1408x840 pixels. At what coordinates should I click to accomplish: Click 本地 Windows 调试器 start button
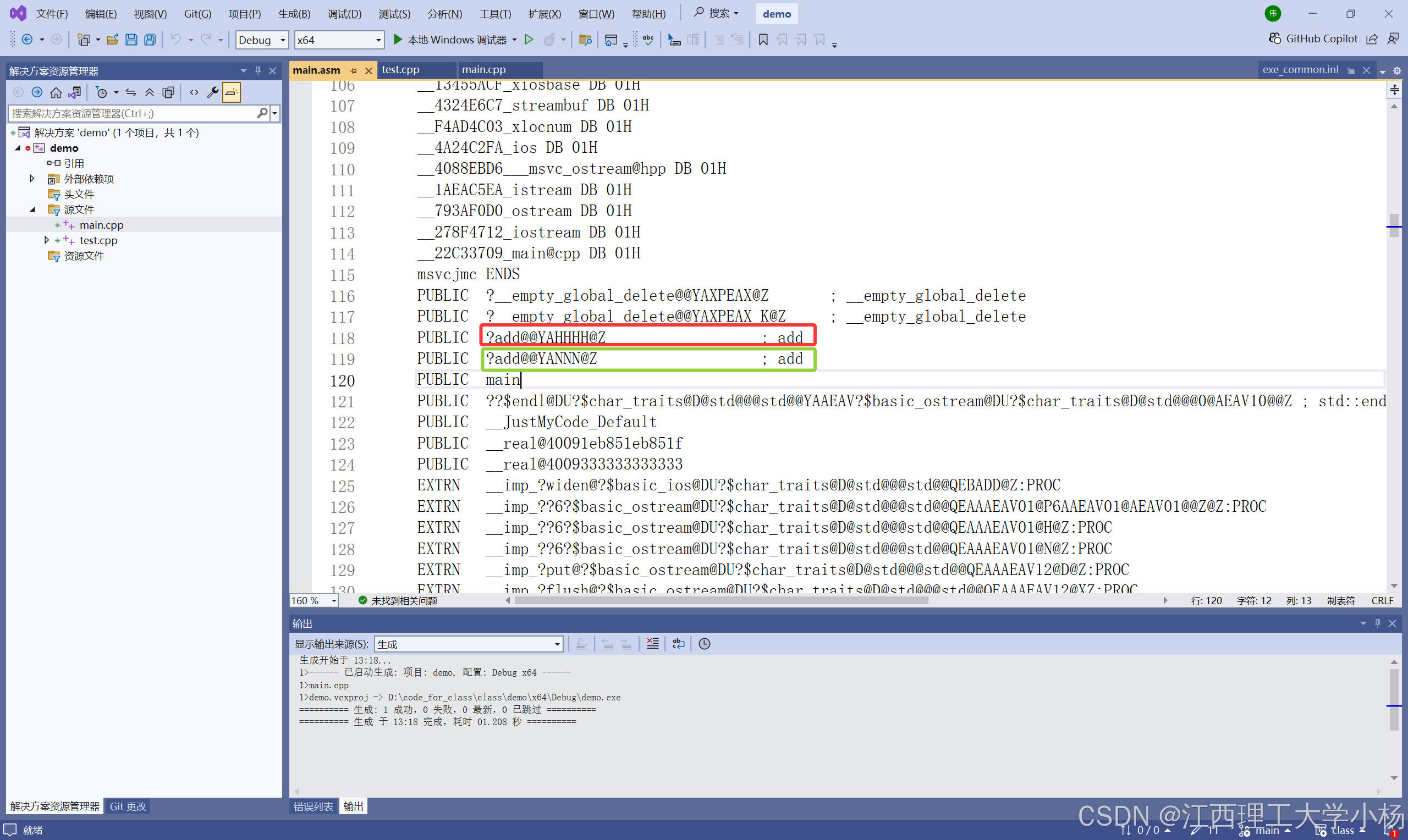pyautogui.click(x=450, y=40)
